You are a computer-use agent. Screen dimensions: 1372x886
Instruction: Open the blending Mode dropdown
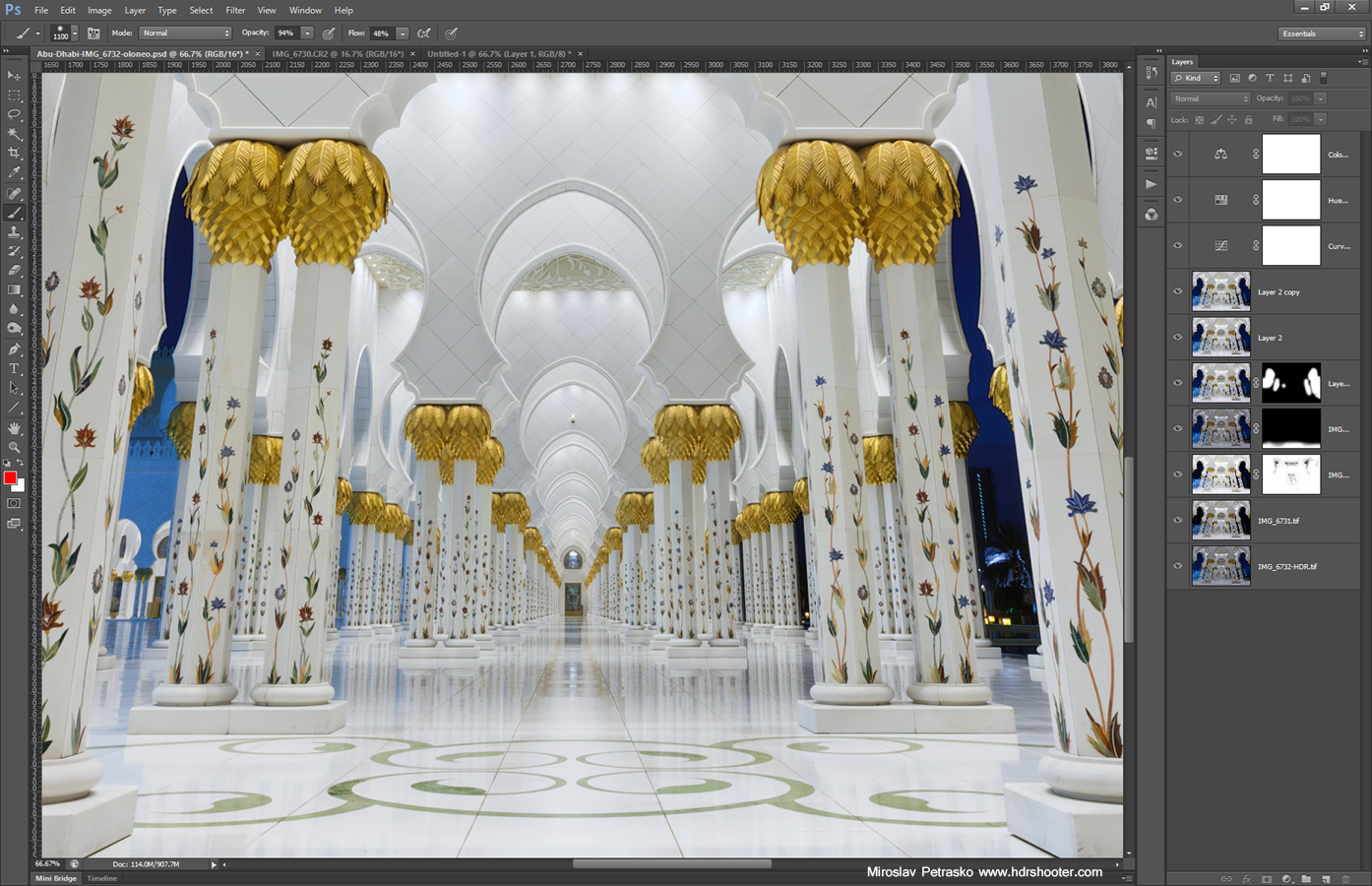(x=185, y=32)
